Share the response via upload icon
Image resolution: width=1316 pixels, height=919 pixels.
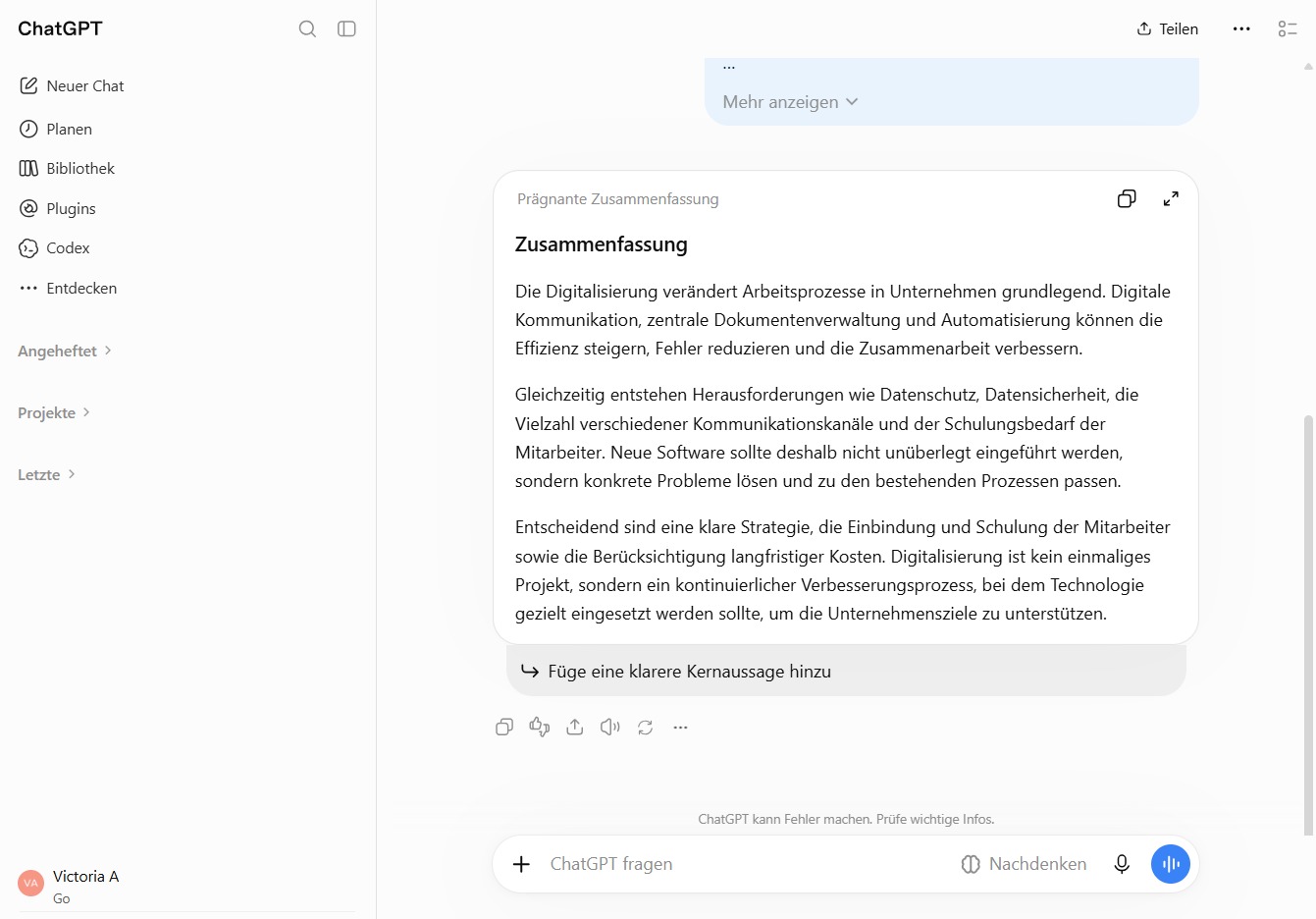575,727
